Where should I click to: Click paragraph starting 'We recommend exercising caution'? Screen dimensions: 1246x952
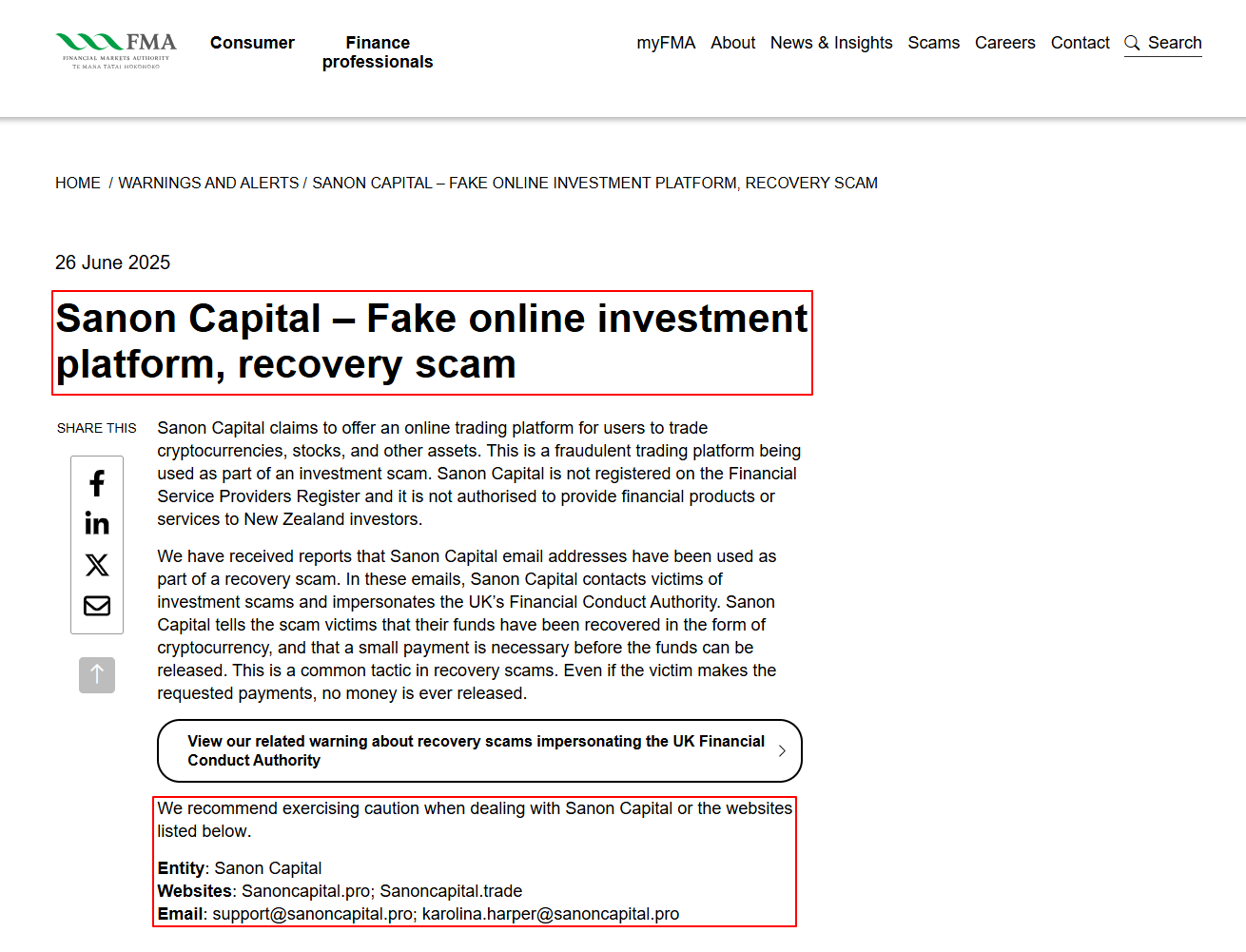pyautogui.click(x=475, y=820)
